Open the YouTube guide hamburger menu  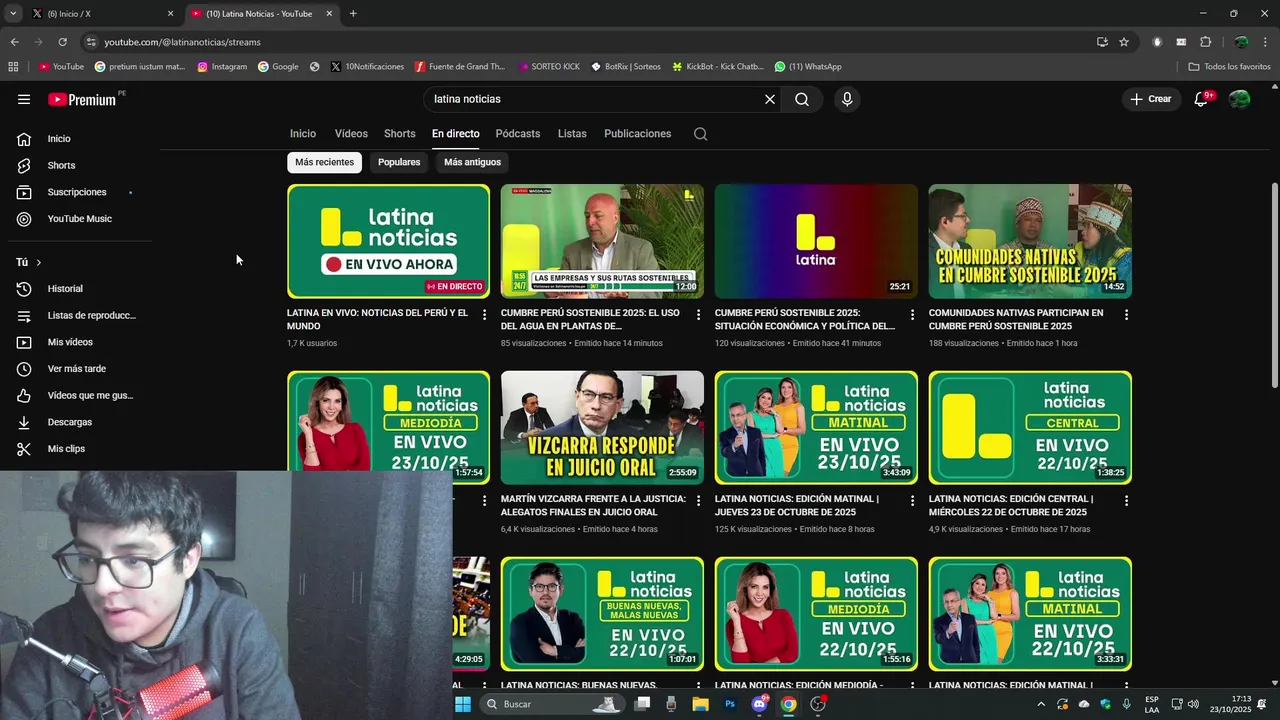coord(24,99)
